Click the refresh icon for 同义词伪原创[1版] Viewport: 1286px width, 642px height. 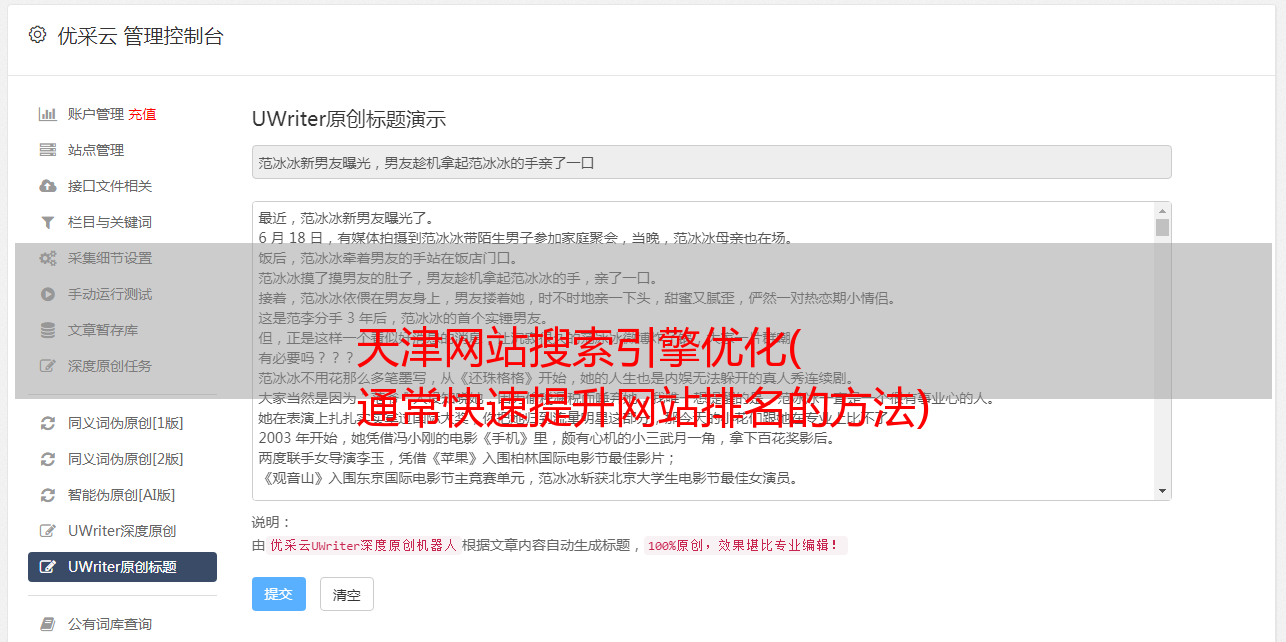[47, 423]
